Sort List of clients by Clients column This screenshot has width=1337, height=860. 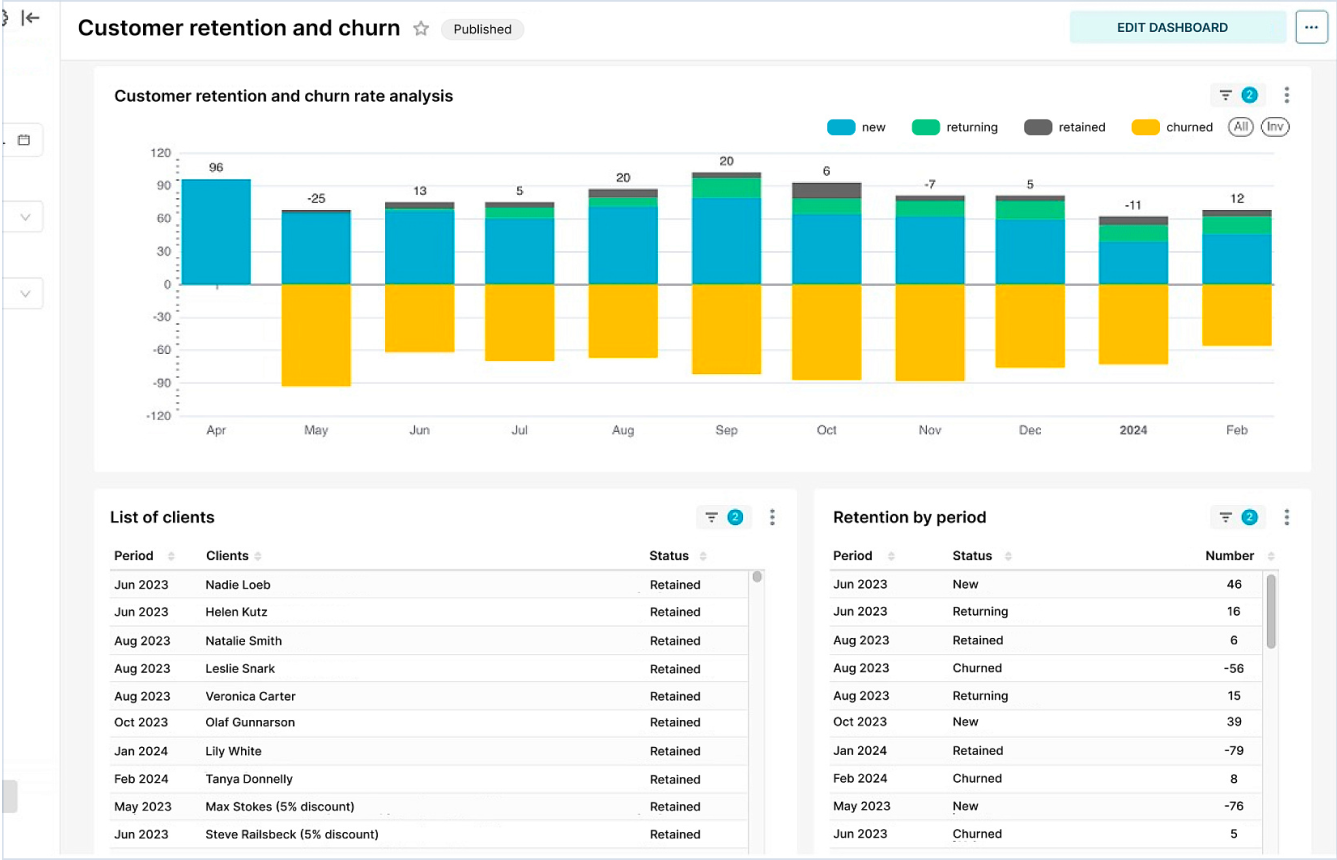pyautogui.click(x=258, y=556)
